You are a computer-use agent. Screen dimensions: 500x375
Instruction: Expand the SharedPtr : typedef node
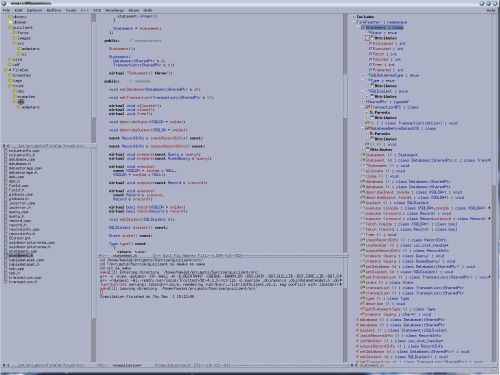pyautogui.click(x=363, y=102)
